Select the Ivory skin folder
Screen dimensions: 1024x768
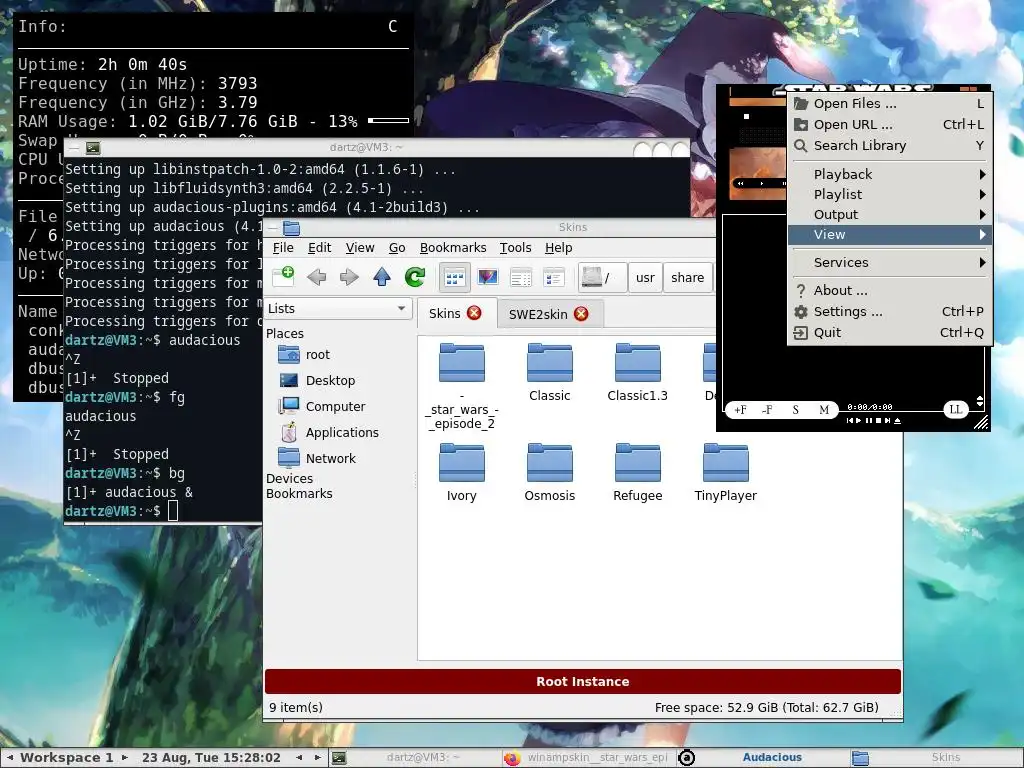462,472
